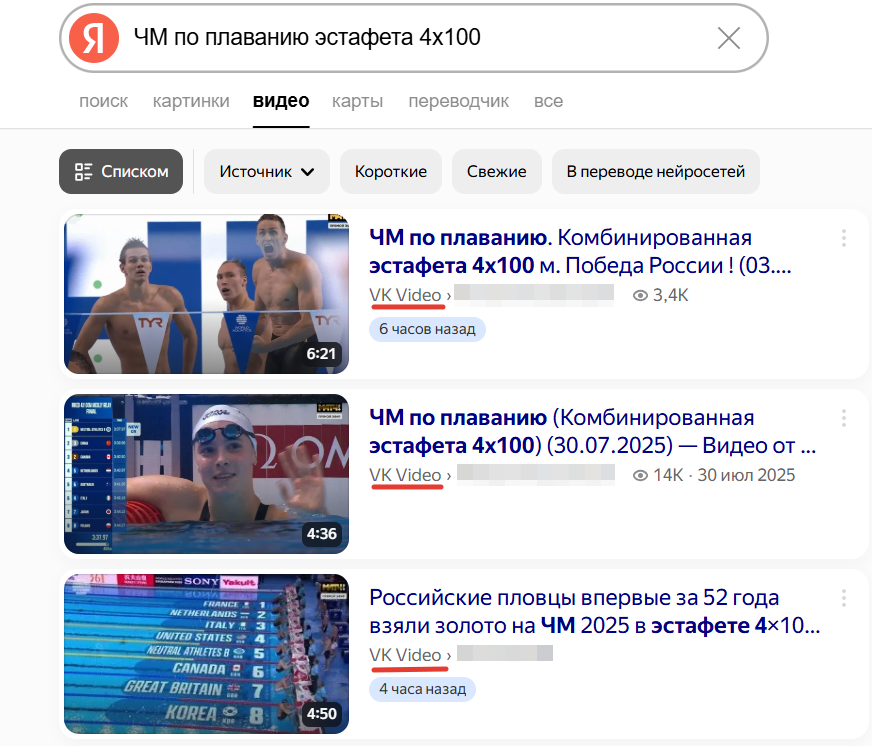The width and height of the screenshot is (872, 746).
Task: Open three-dot menu for second video result
Action: pos(844,418)
